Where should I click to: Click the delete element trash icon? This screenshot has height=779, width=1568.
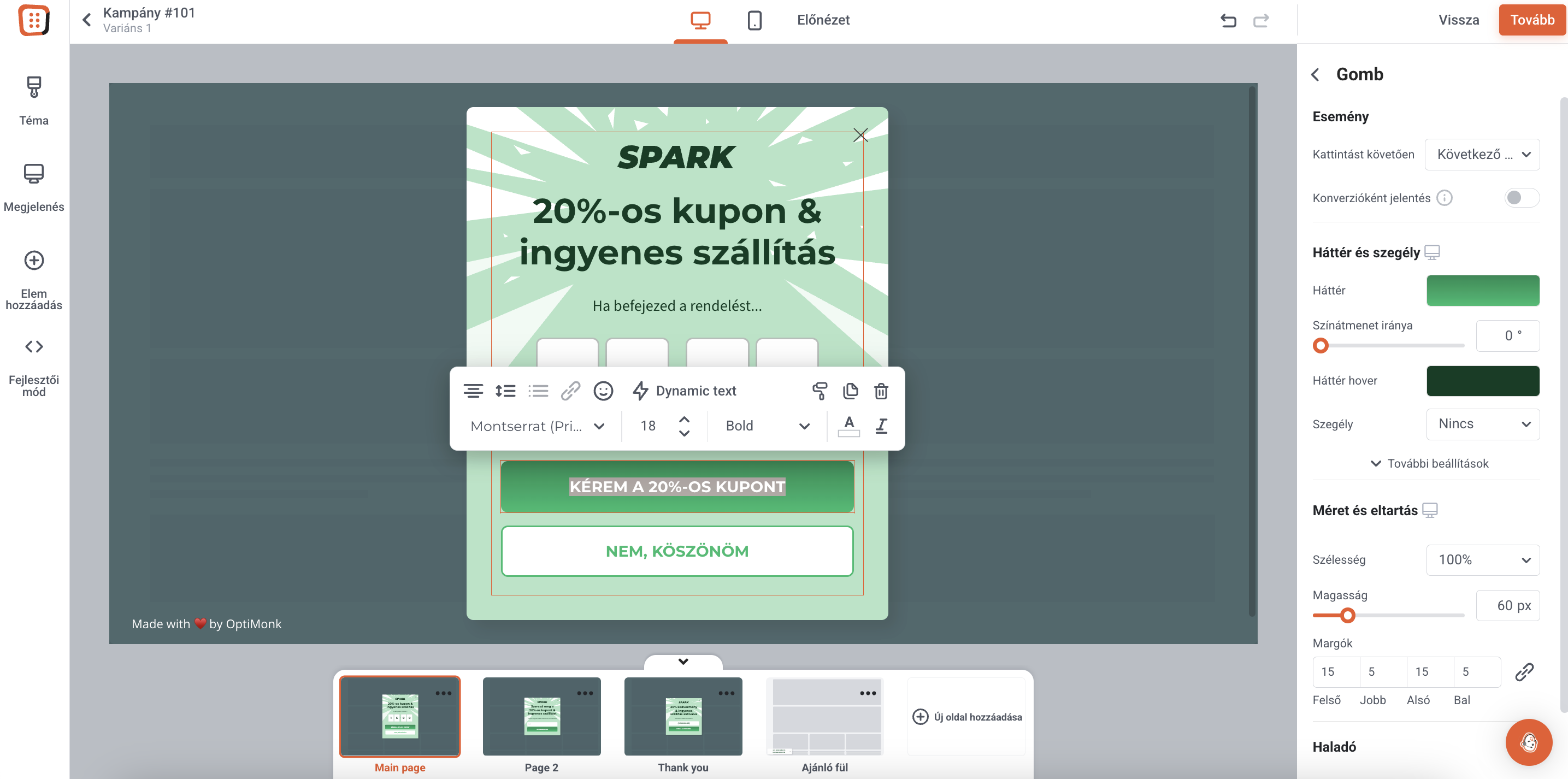(881, 391)
